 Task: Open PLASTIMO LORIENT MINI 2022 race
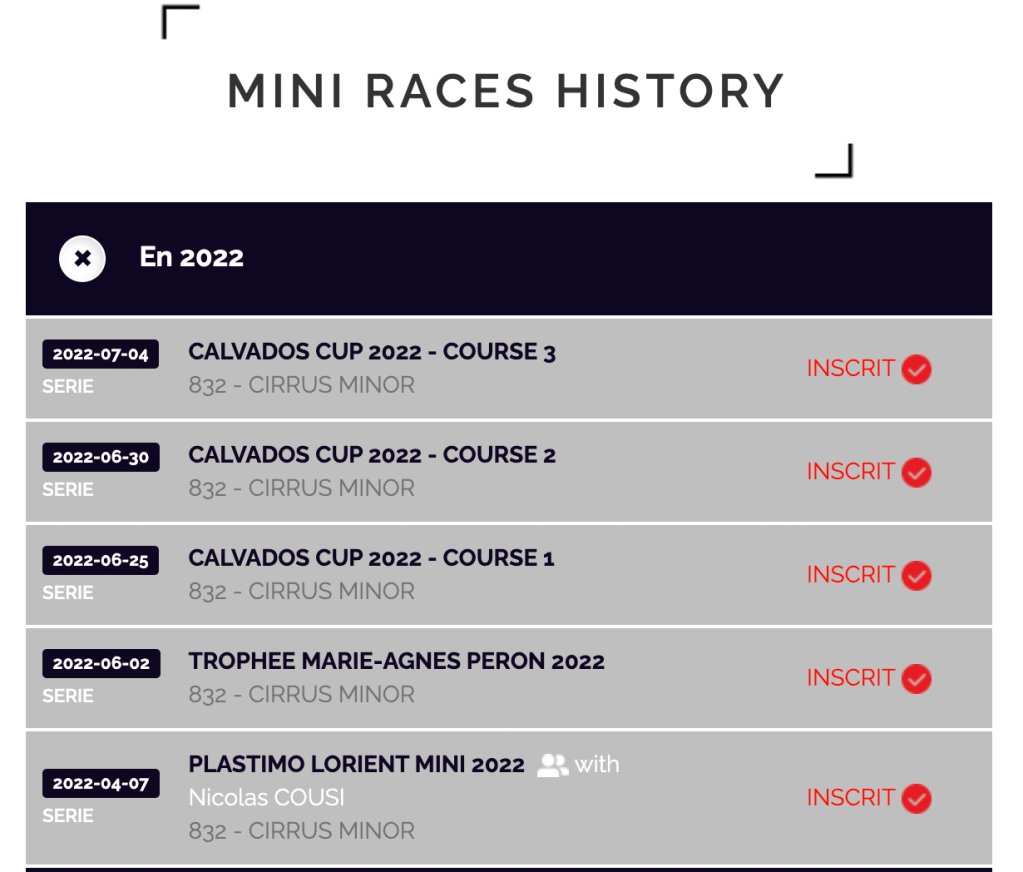(356, 765)
